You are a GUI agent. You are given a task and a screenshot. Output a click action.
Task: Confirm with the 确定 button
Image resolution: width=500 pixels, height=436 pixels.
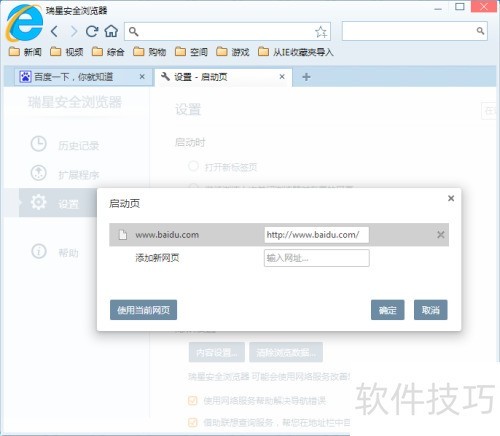388,310
